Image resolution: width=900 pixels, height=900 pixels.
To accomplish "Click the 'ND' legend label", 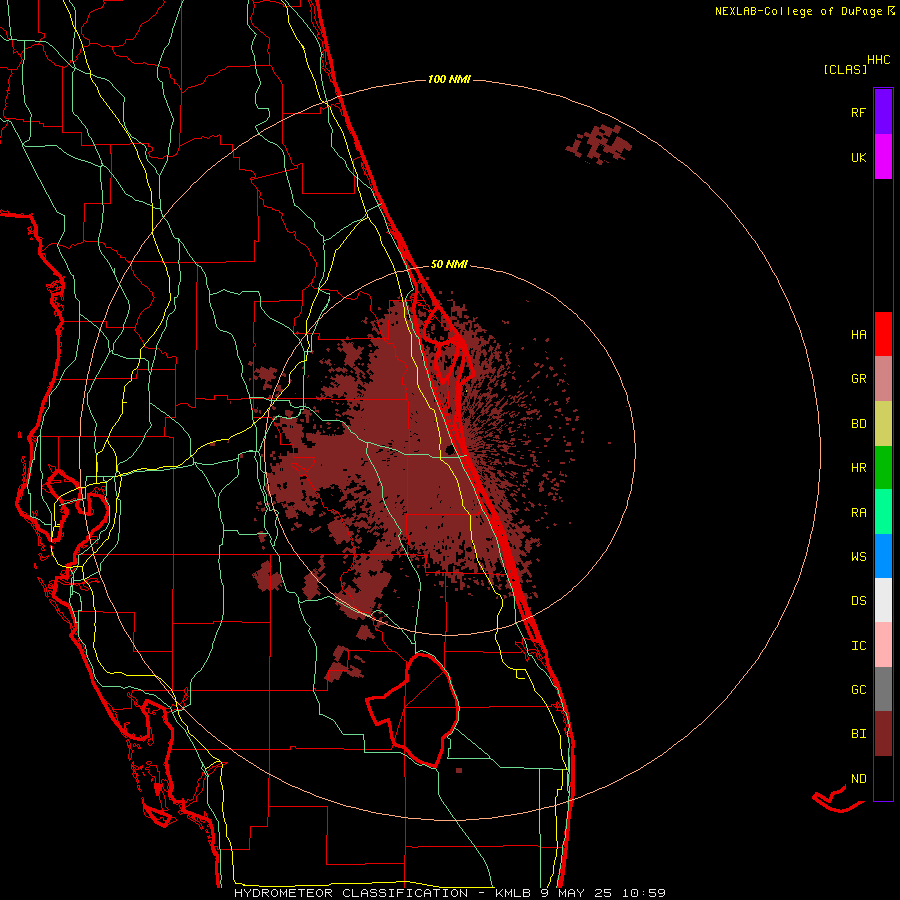I will click(x=858, y=779).
